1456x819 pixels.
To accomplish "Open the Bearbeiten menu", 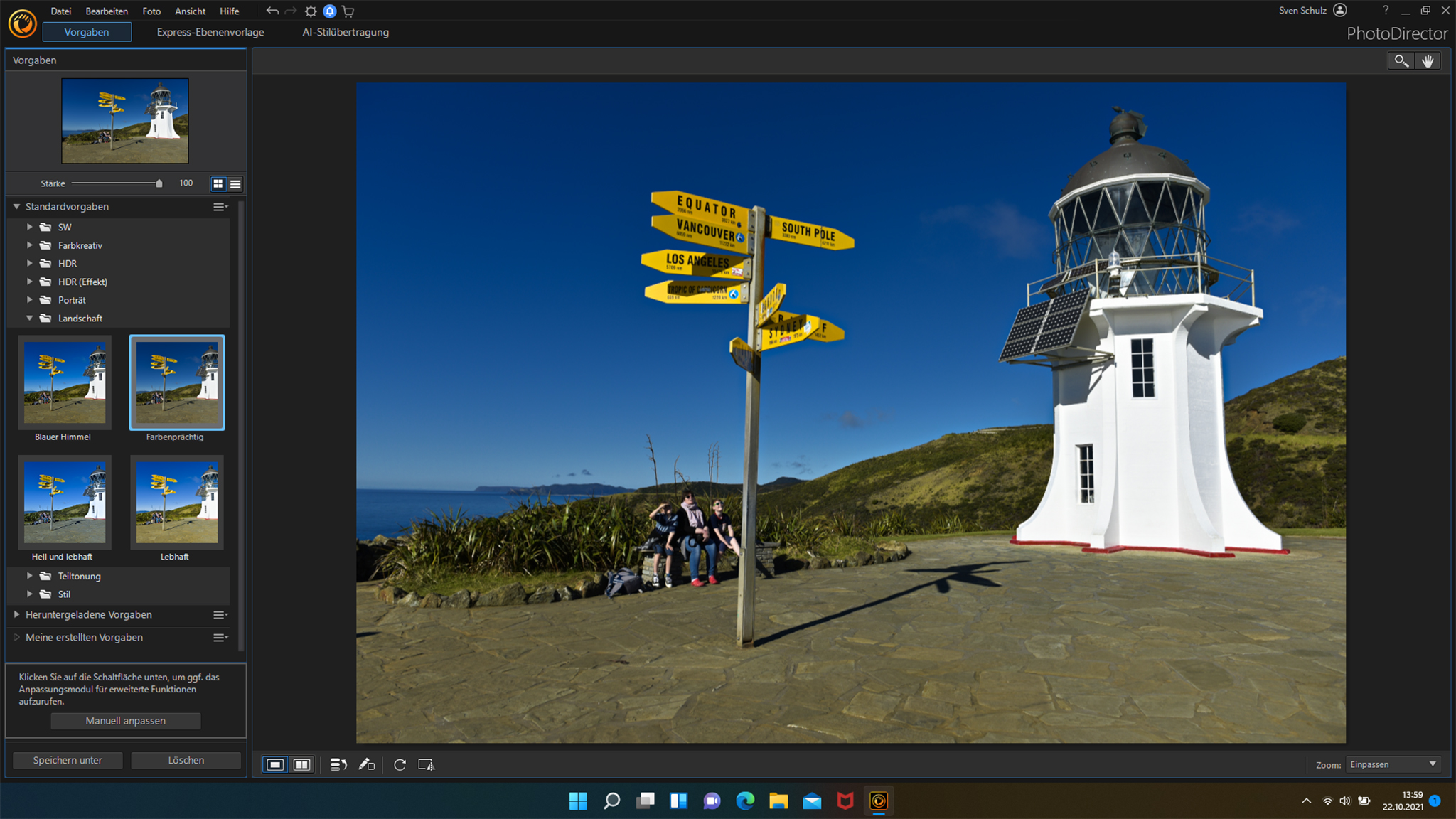I will tap(107, 11).
